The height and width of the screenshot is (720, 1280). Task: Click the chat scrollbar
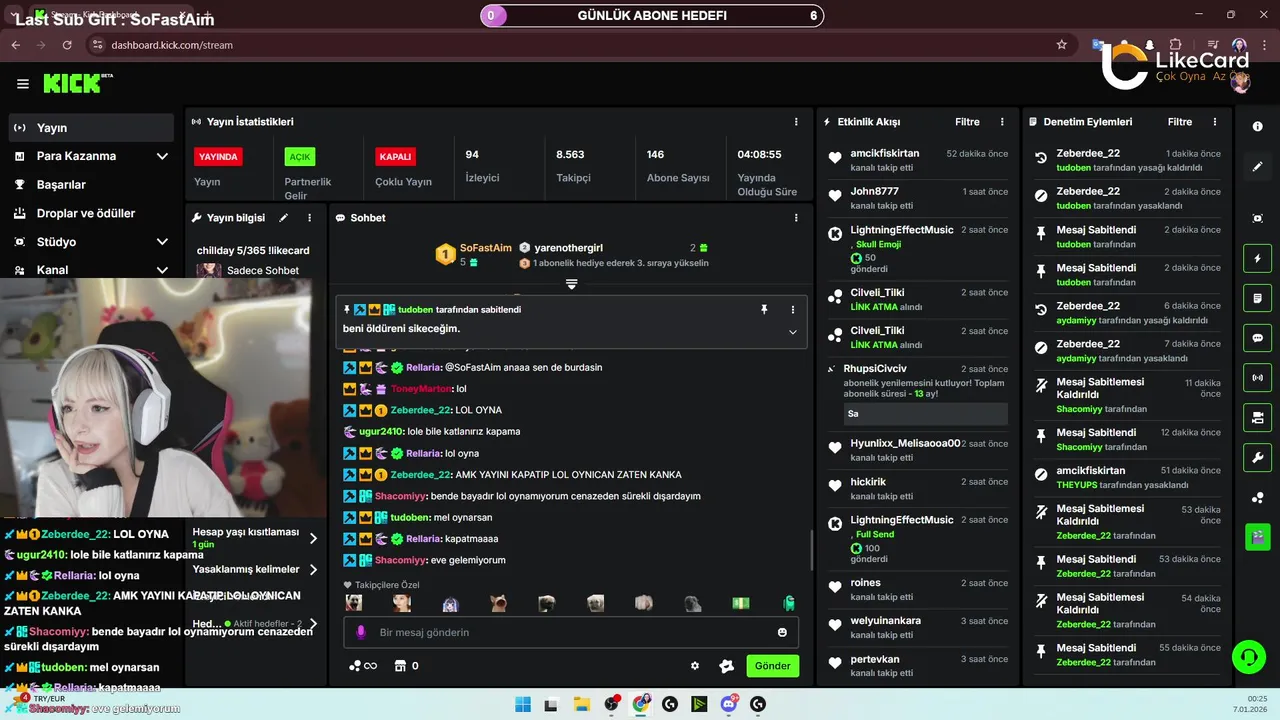[812, 550]
